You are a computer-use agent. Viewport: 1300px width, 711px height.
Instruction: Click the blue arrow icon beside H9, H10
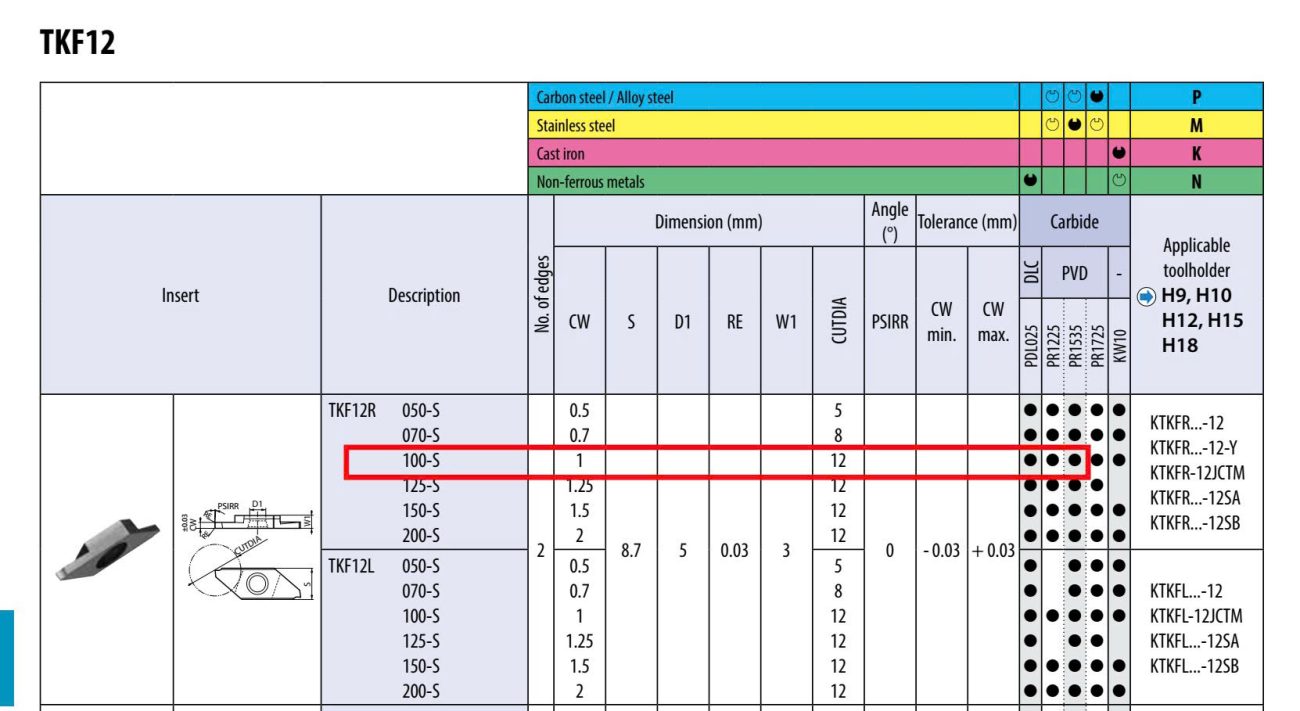1146,297
